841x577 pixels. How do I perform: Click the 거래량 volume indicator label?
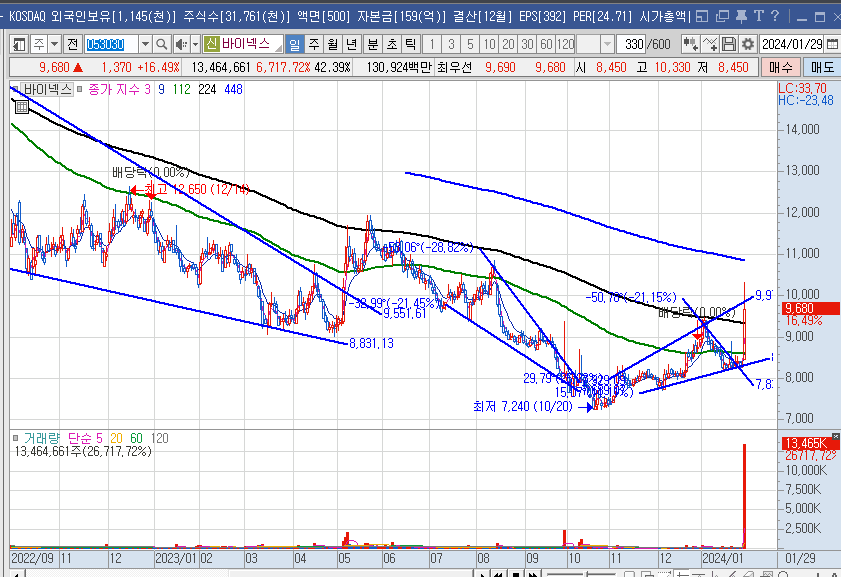[x=42, y=439]
